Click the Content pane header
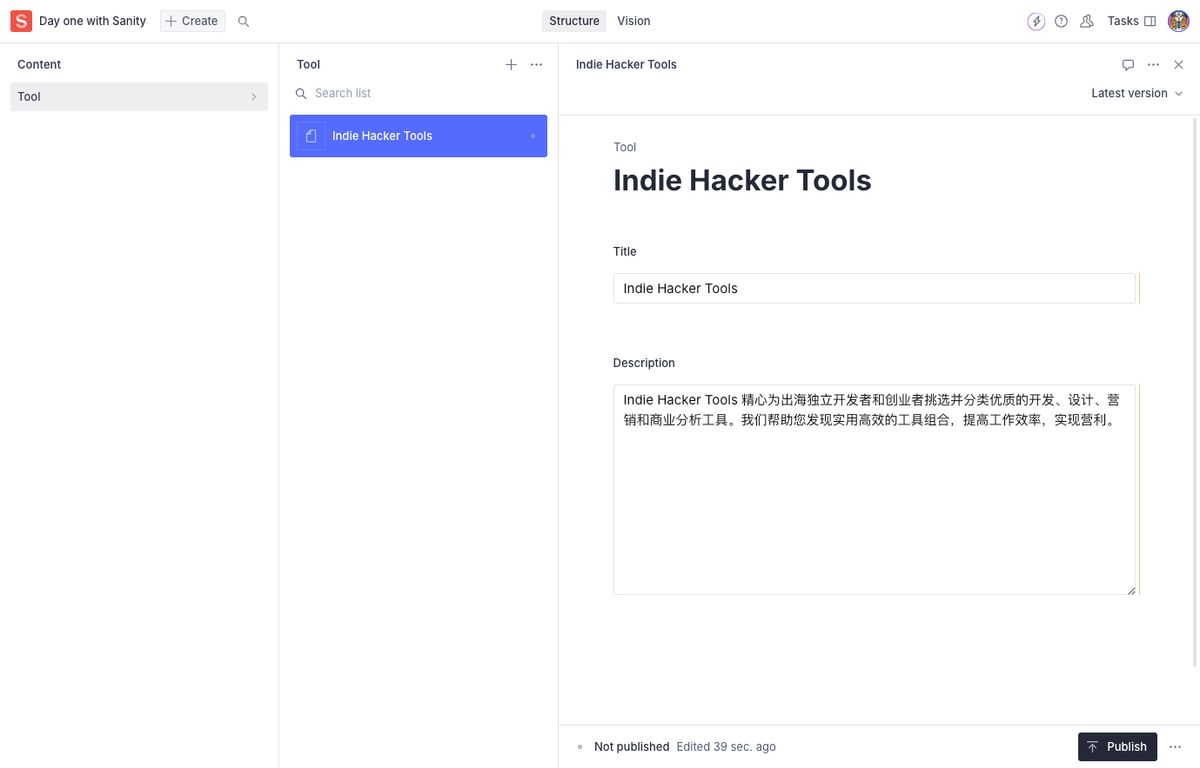 coord(39,64)
